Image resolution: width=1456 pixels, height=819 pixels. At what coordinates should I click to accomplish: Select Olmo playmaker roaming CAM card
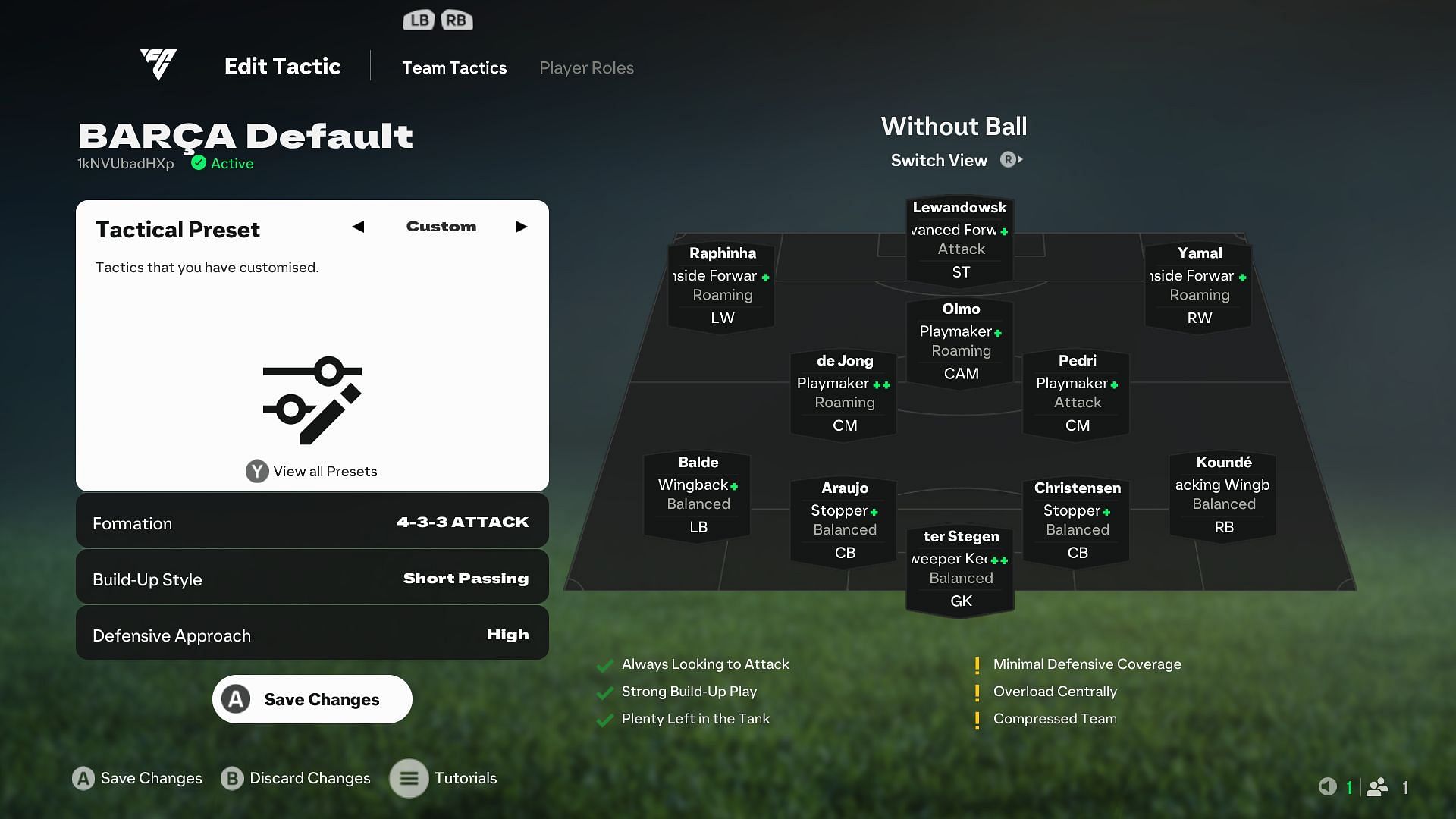959,340
